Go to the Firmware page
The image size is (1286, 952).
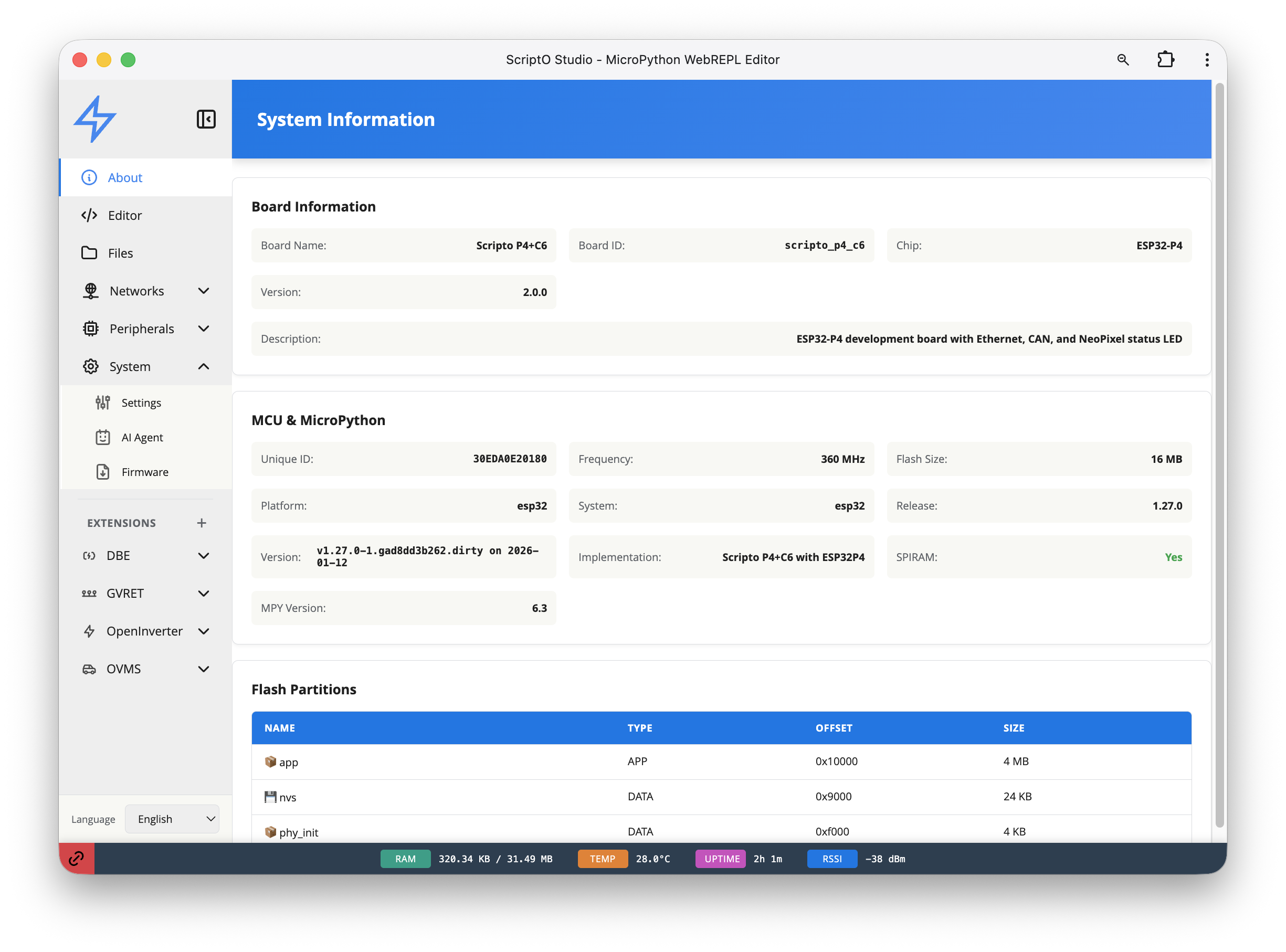(x=145, y=472)
